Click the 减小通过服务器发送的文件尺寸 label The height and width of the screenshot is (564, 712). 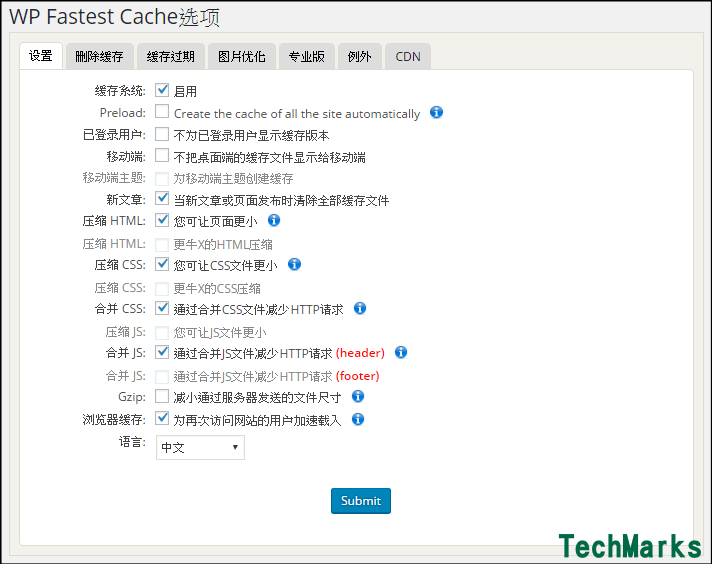pyautogui.click(x=257, y=397)
